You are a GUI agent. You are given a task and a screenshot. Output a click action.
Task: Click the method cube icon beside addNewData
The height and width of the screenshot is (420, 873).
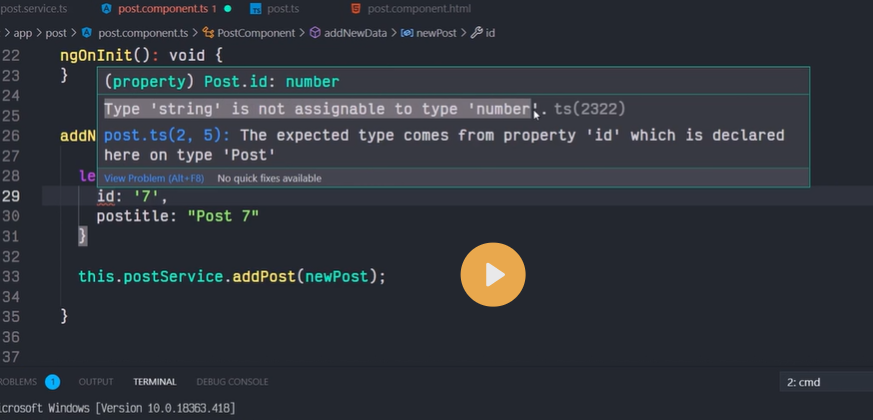coord(315,33)
